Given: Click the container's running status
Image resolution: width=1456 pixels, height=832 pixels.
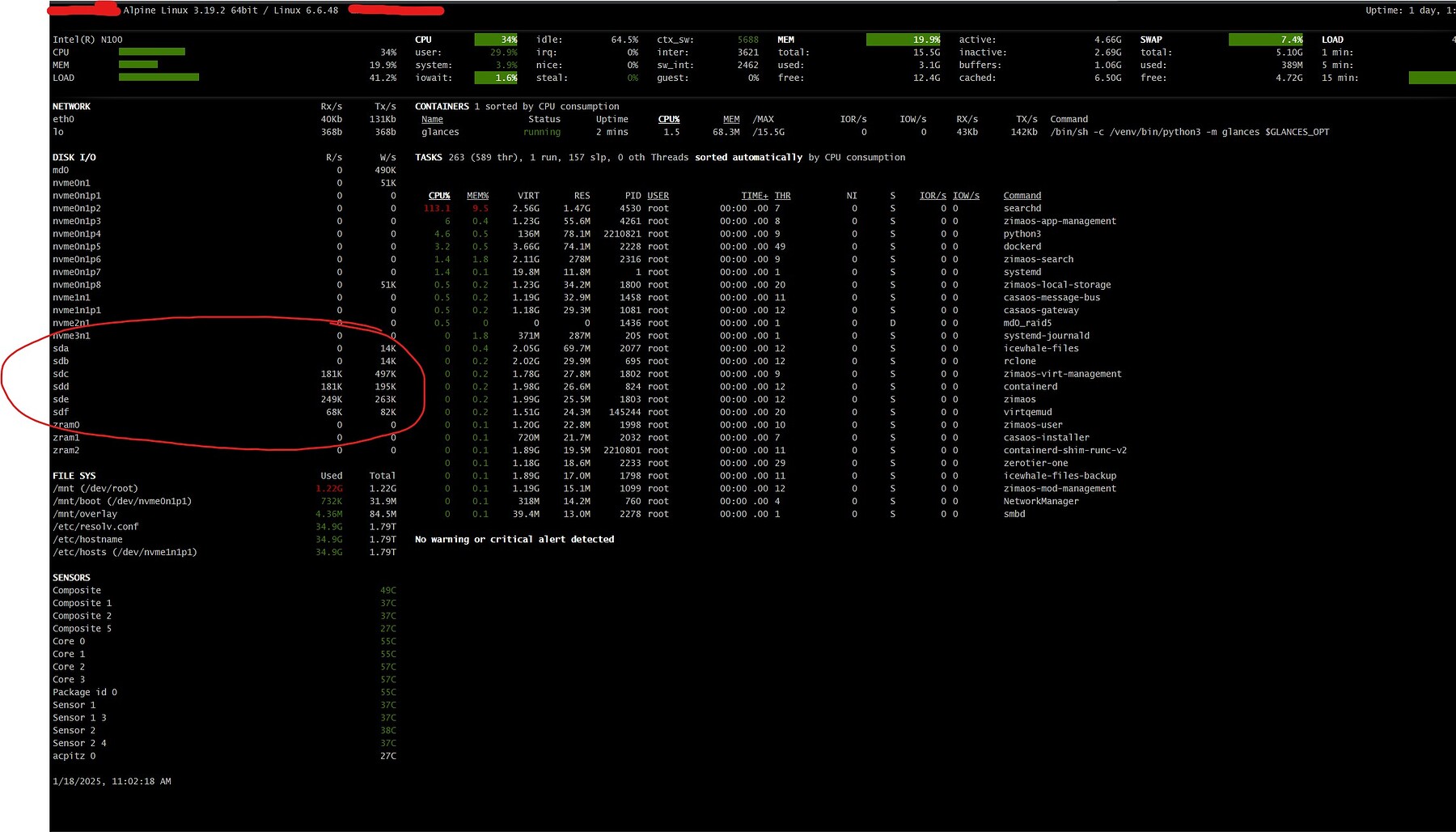Looking at the screenshot, I should [x=542, y=132].
